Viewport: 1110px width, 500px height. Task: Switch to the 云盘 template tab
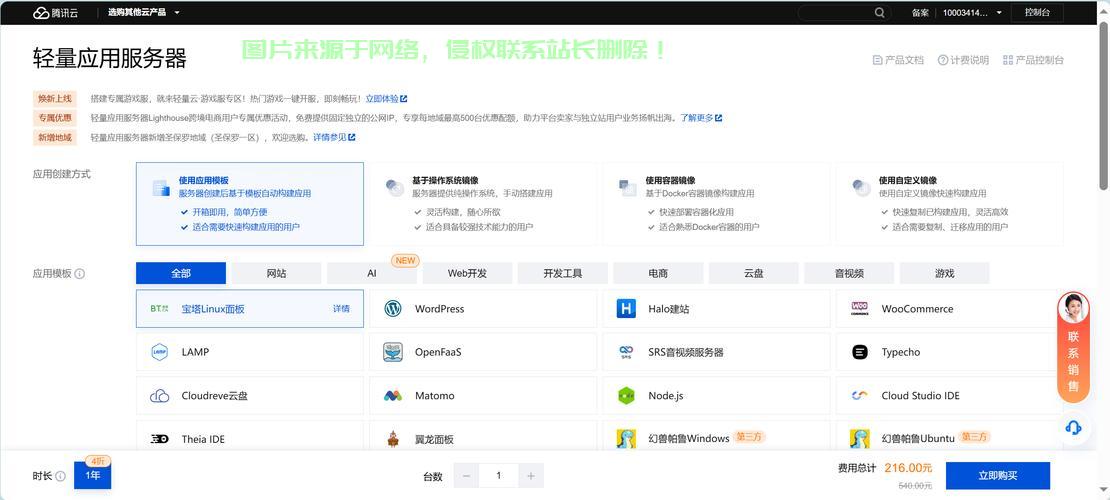753,273
